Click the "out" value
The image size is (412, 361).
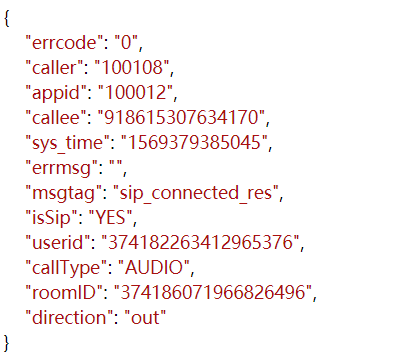145,318
